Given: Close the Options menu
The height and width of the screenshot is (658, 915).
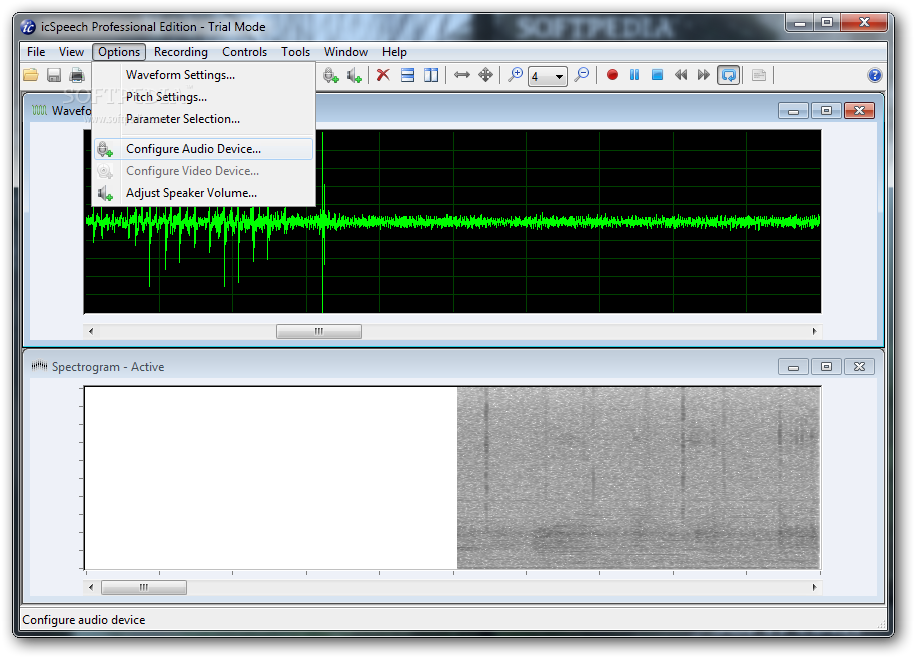Looking at the screenshot, I should click(x=119, y=52).
